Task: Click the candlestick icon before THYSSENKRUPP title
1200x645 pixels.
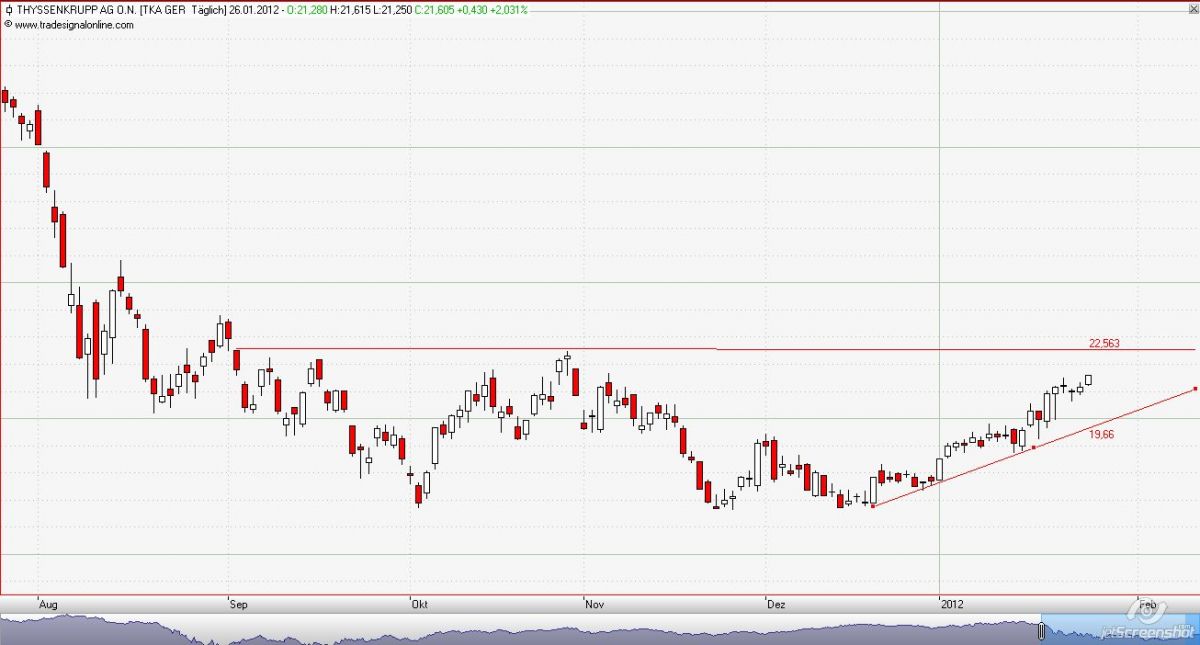Action: click(x=9, y=10)
